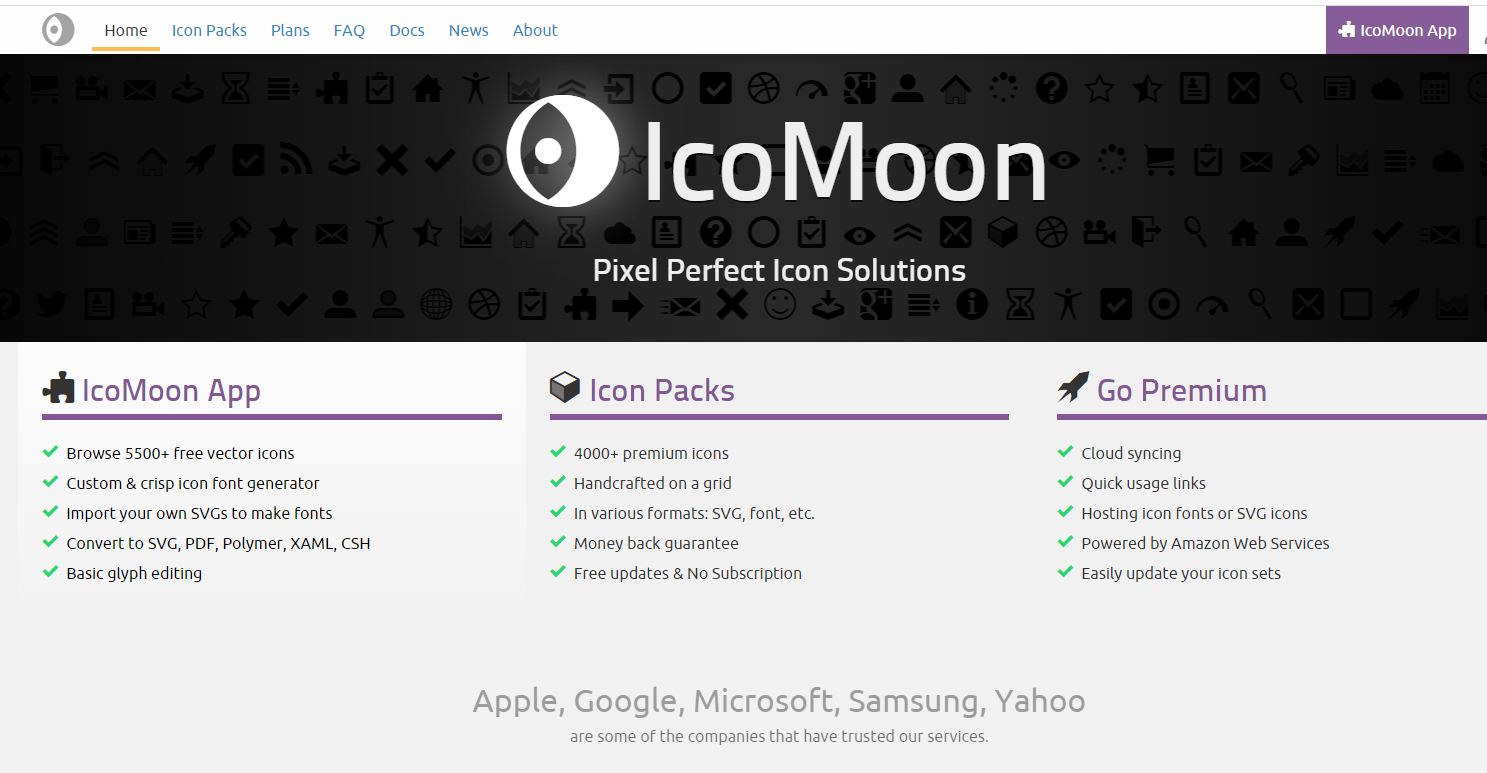Click the green checkmark beside Cloud syncing
Viewport: 1487px width, 773px height.
click(x=1065, y=452)
